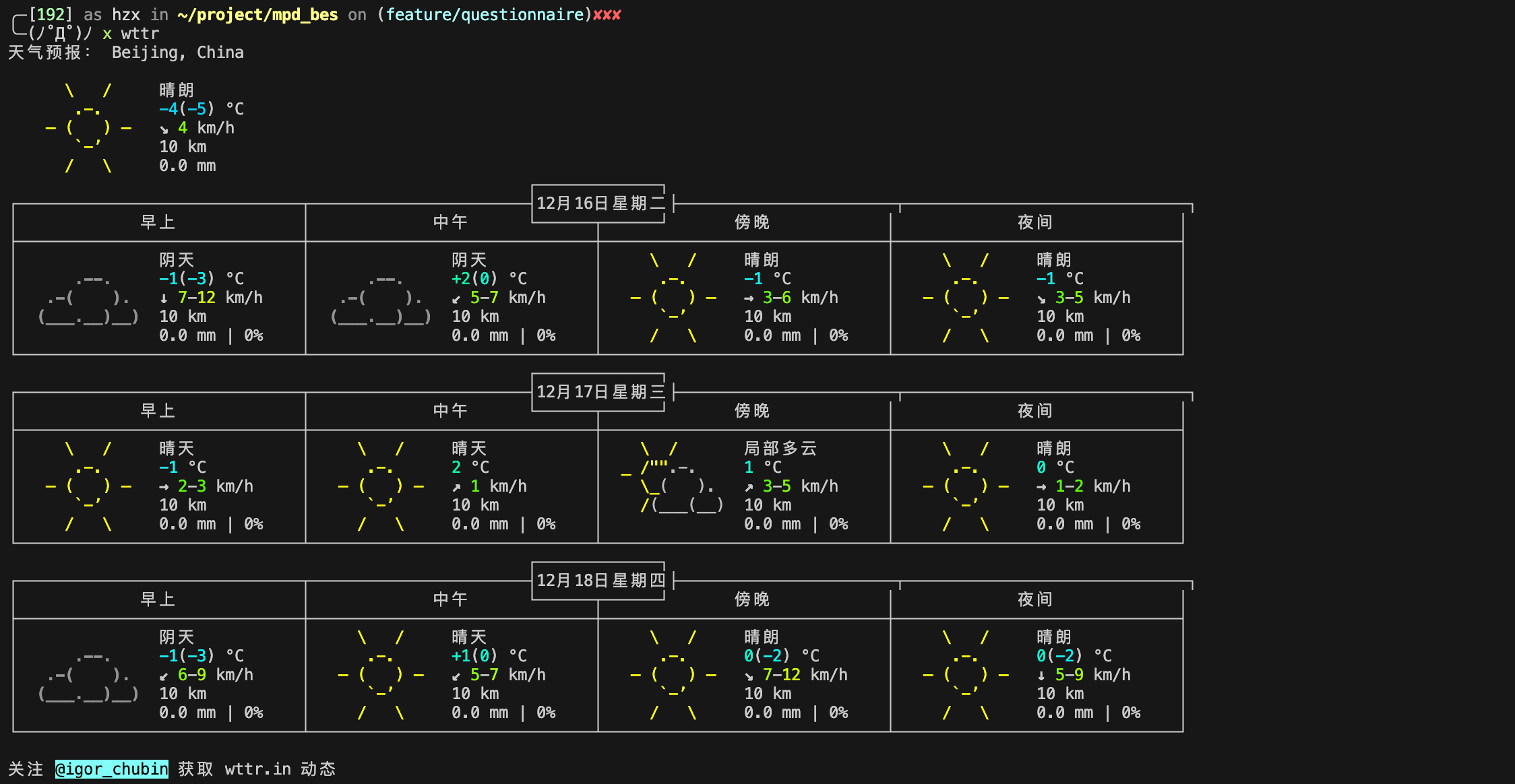The width and height of the screenshot is (1515, 784).
Task: Click the Dec 17 partly cloudy icon
Action: click(x=673, y=486)
